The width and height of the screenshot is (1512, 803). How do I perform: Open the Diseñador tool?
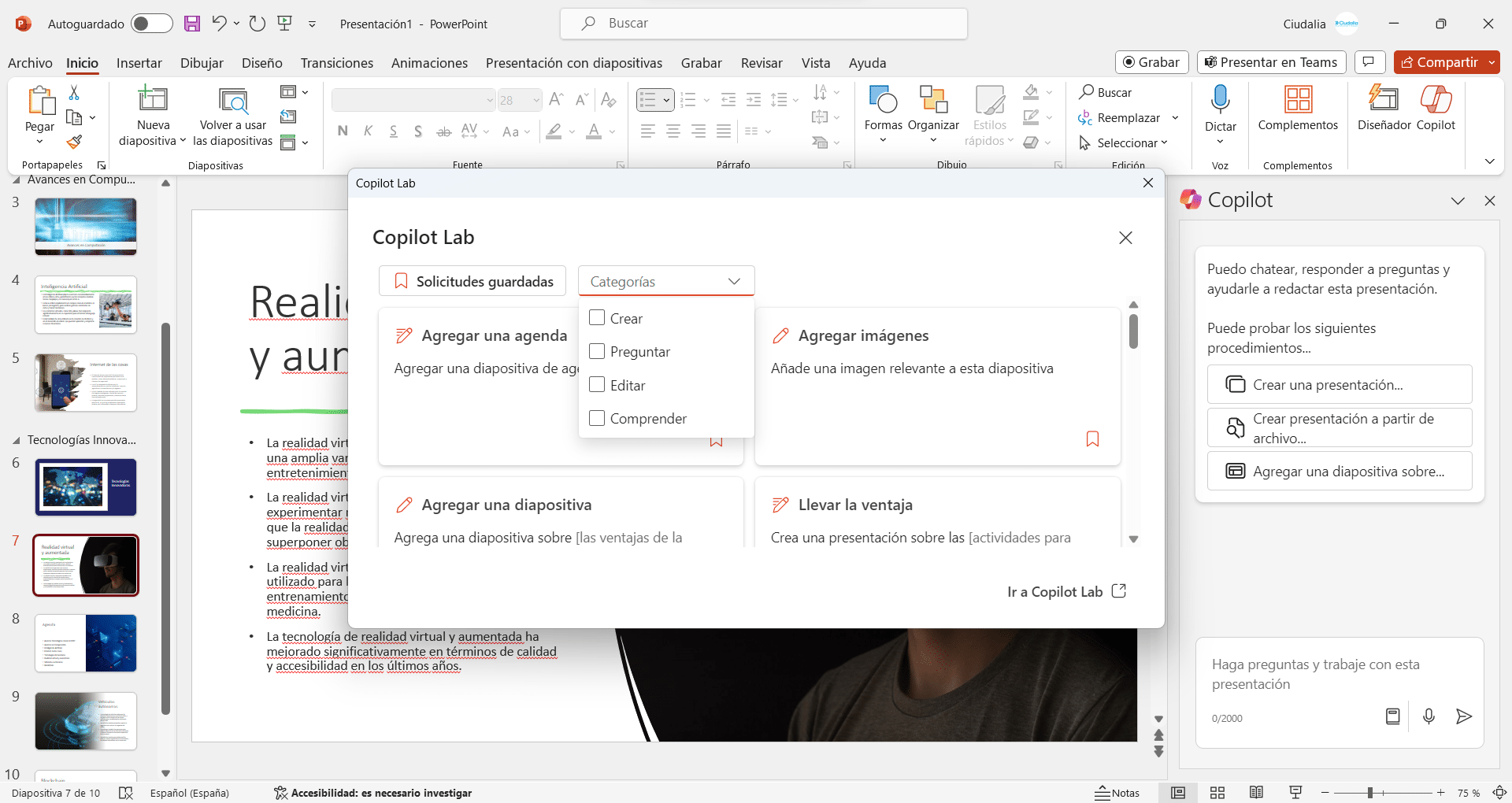coord(1384,100)
